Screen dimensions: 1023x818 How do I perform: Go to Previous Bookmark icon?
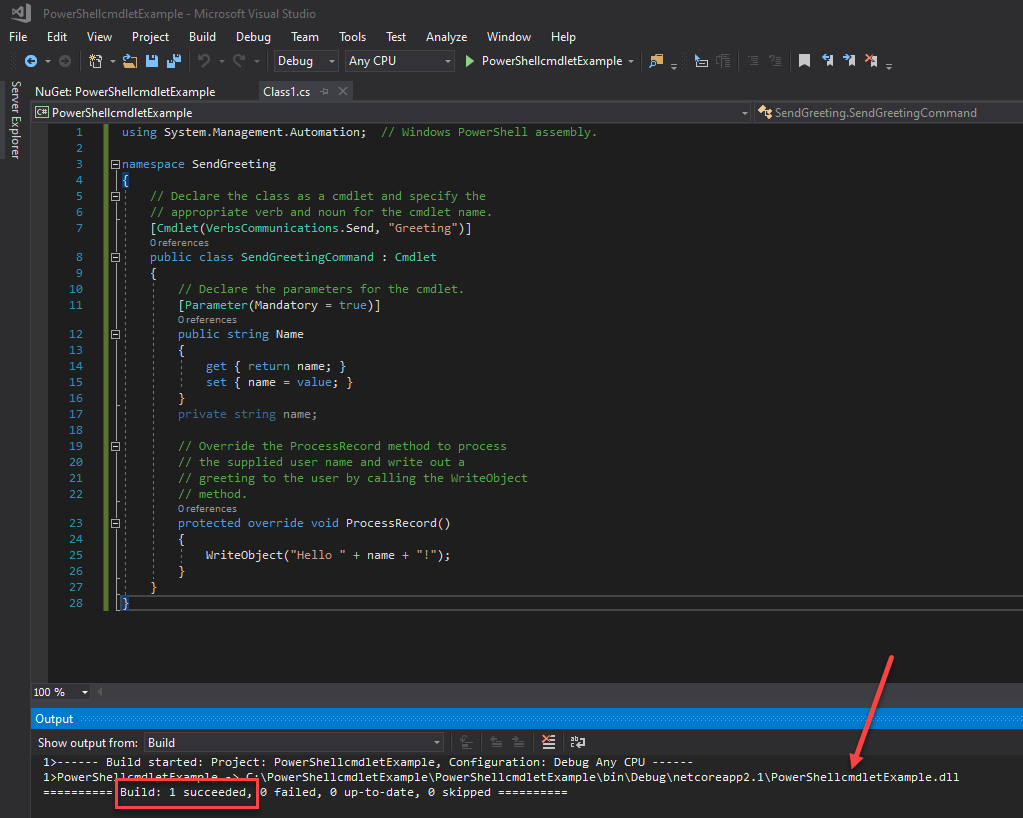827,61
